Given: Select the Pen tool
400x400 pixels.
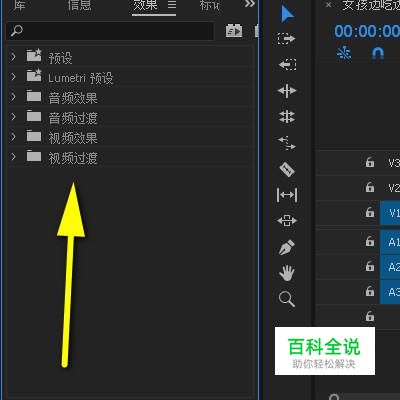Looking at the screenshot, I should pos(286,247).
